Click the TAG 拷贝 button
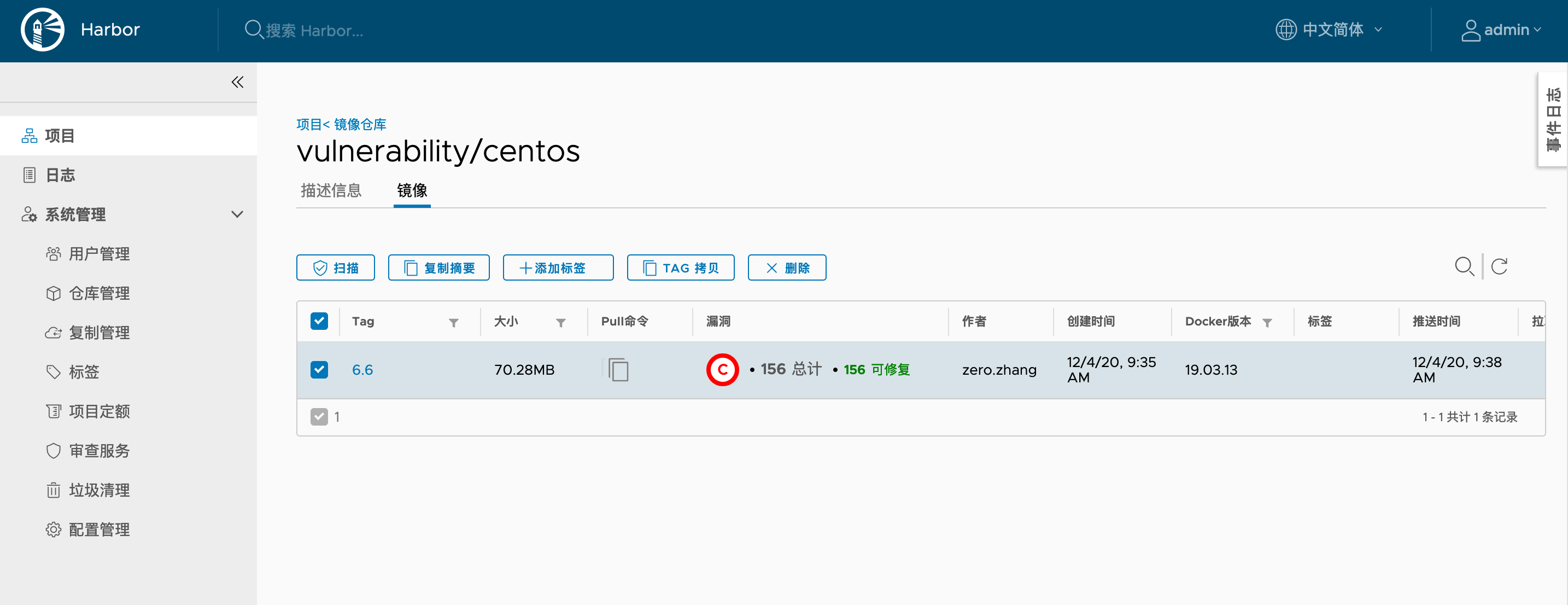The image size is (1568, 605). (x=681, y=267)
